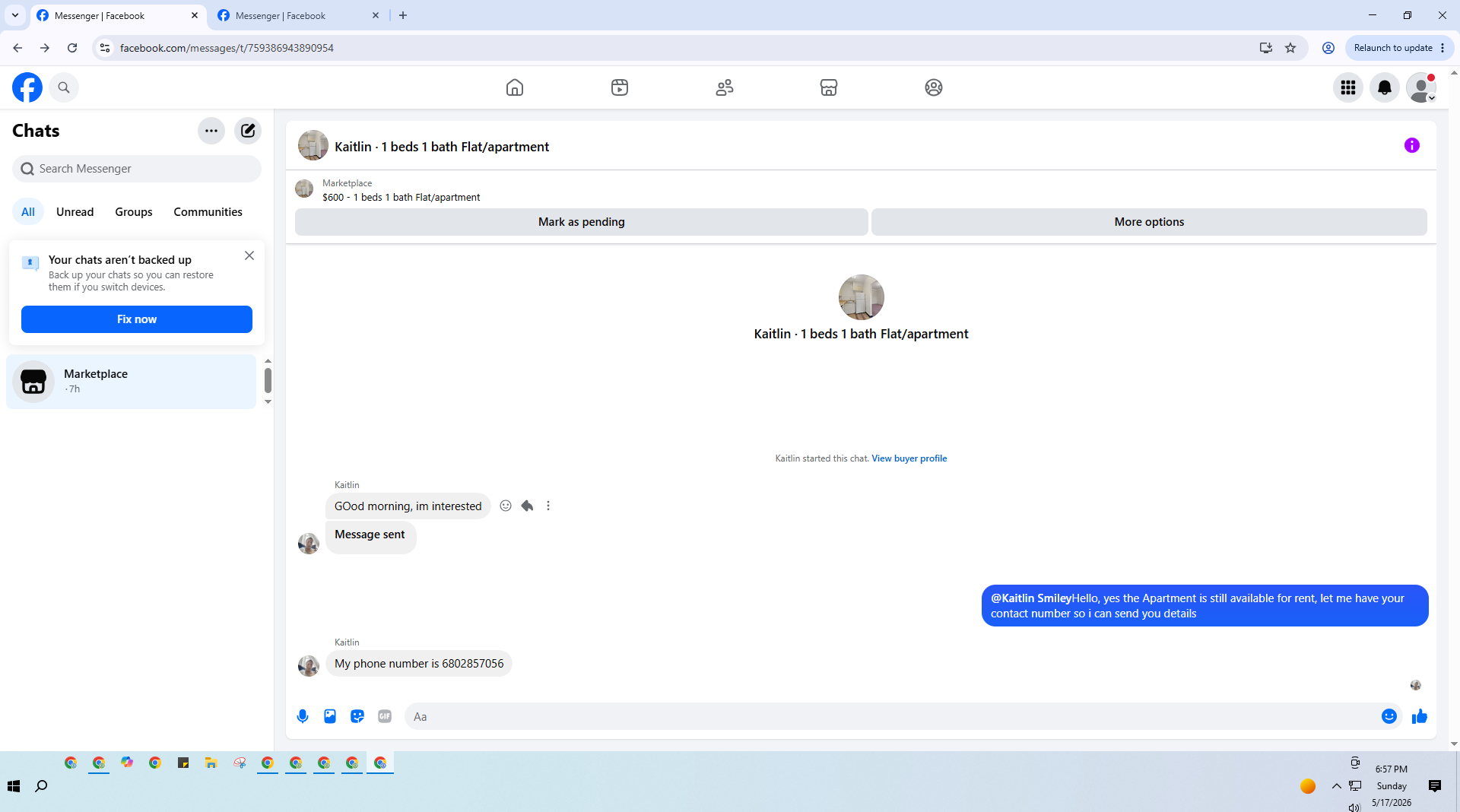This screenshot has width=1460, height=812.
Task: Click the listing thumbnail beside $600 price
Action: coord(304,189)
